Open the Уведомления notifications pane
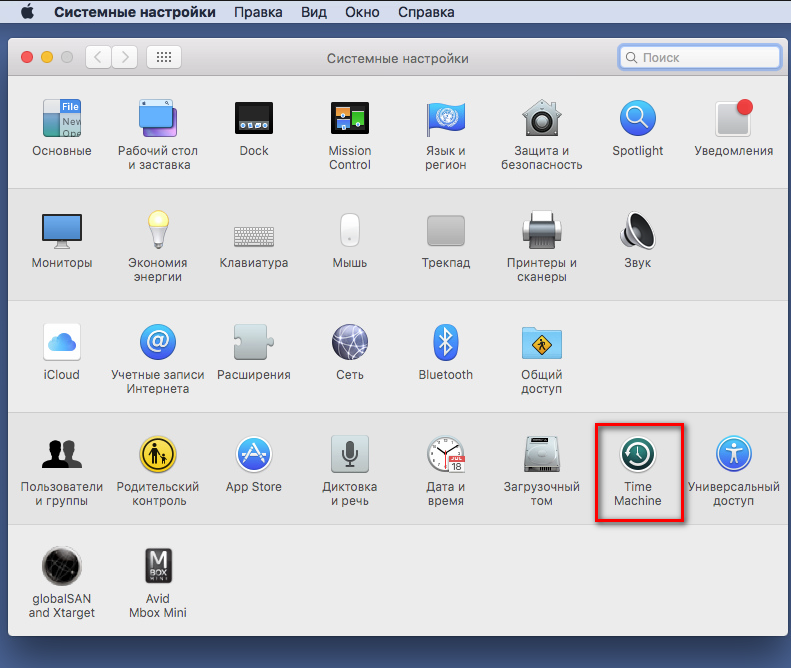This screenshot has width=791, height=668. [733, 120]
